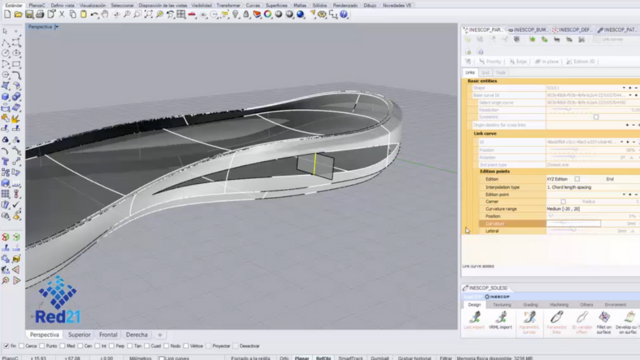Click the Paste clipboard icon

pyautogui.click(x=83, y=14)
